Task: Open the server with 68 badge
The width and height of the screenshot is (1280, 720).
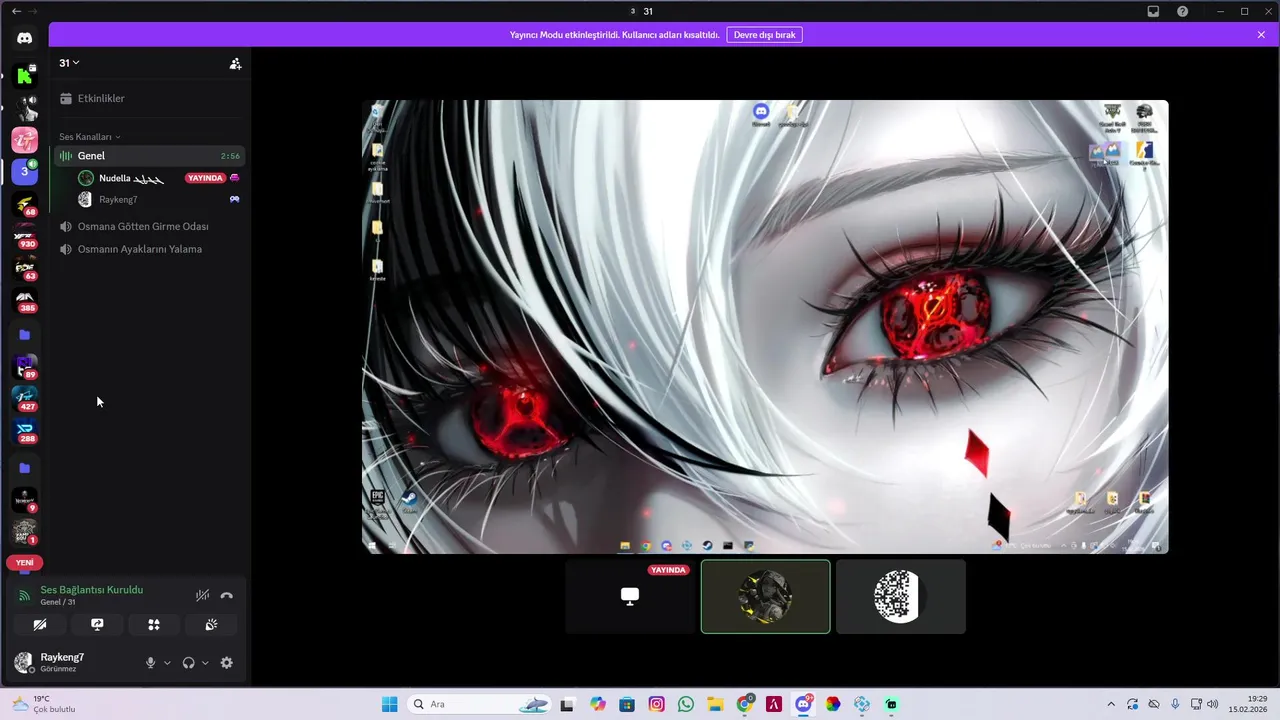Action: [x=25, y=205]
